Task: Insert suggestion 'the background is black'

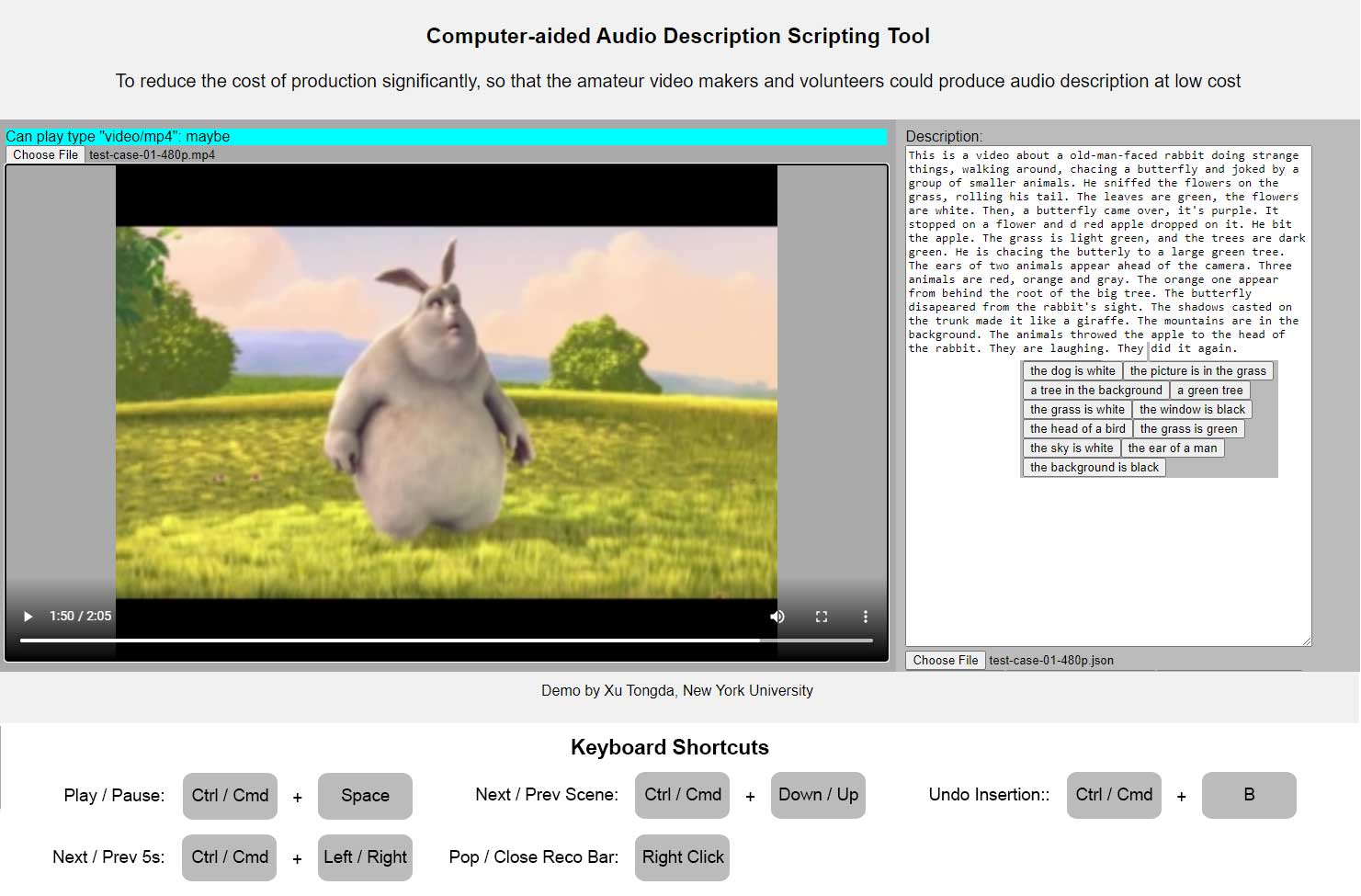Action: click(1094, 467)
